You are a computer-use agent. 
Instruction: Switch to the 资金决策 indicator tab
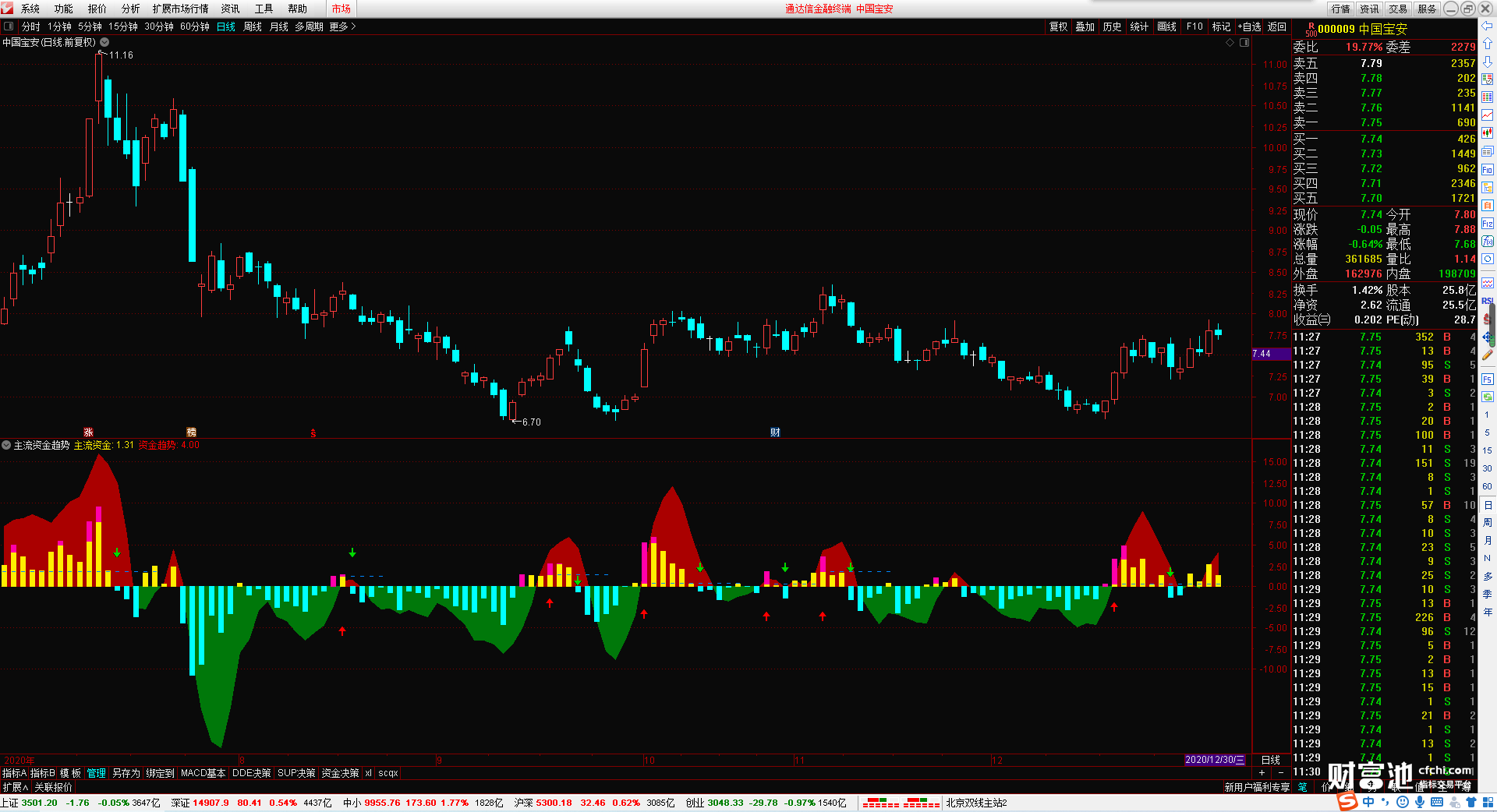(340, 773)
